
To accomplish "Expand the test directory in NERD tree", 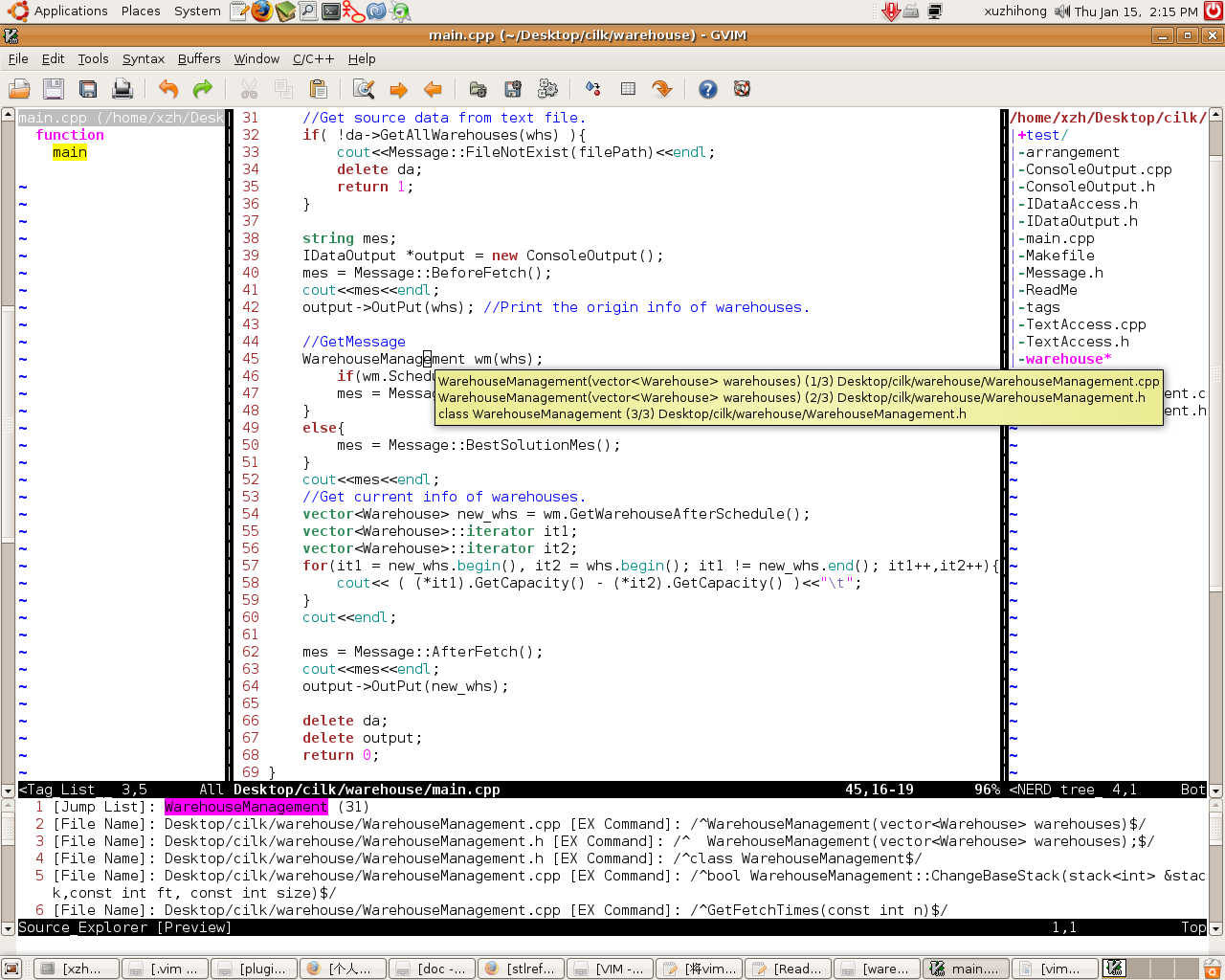I will 1042,135.
